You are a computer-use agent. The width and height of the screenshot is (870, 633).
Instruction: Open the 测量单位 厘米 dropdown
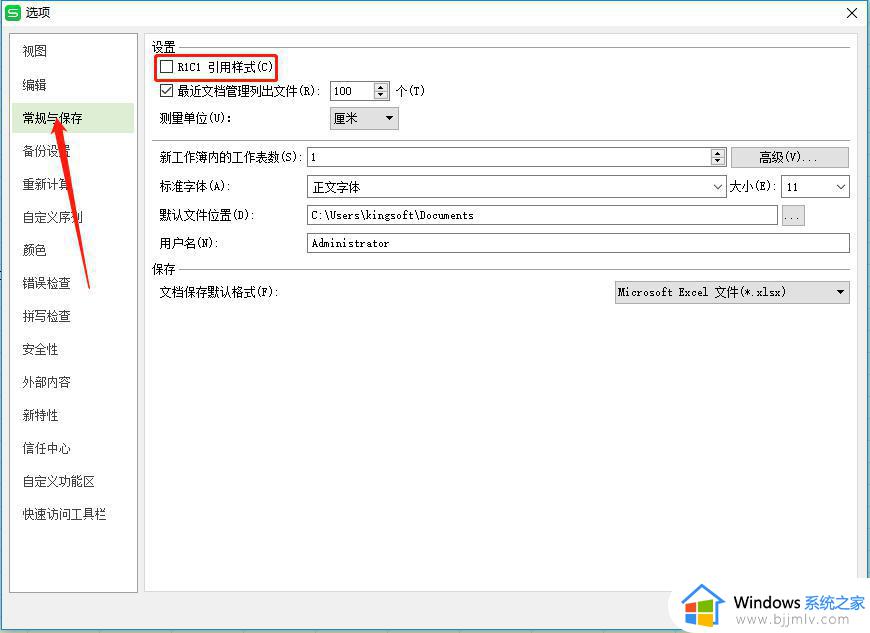pyautogui.click(x=364, y=118)
